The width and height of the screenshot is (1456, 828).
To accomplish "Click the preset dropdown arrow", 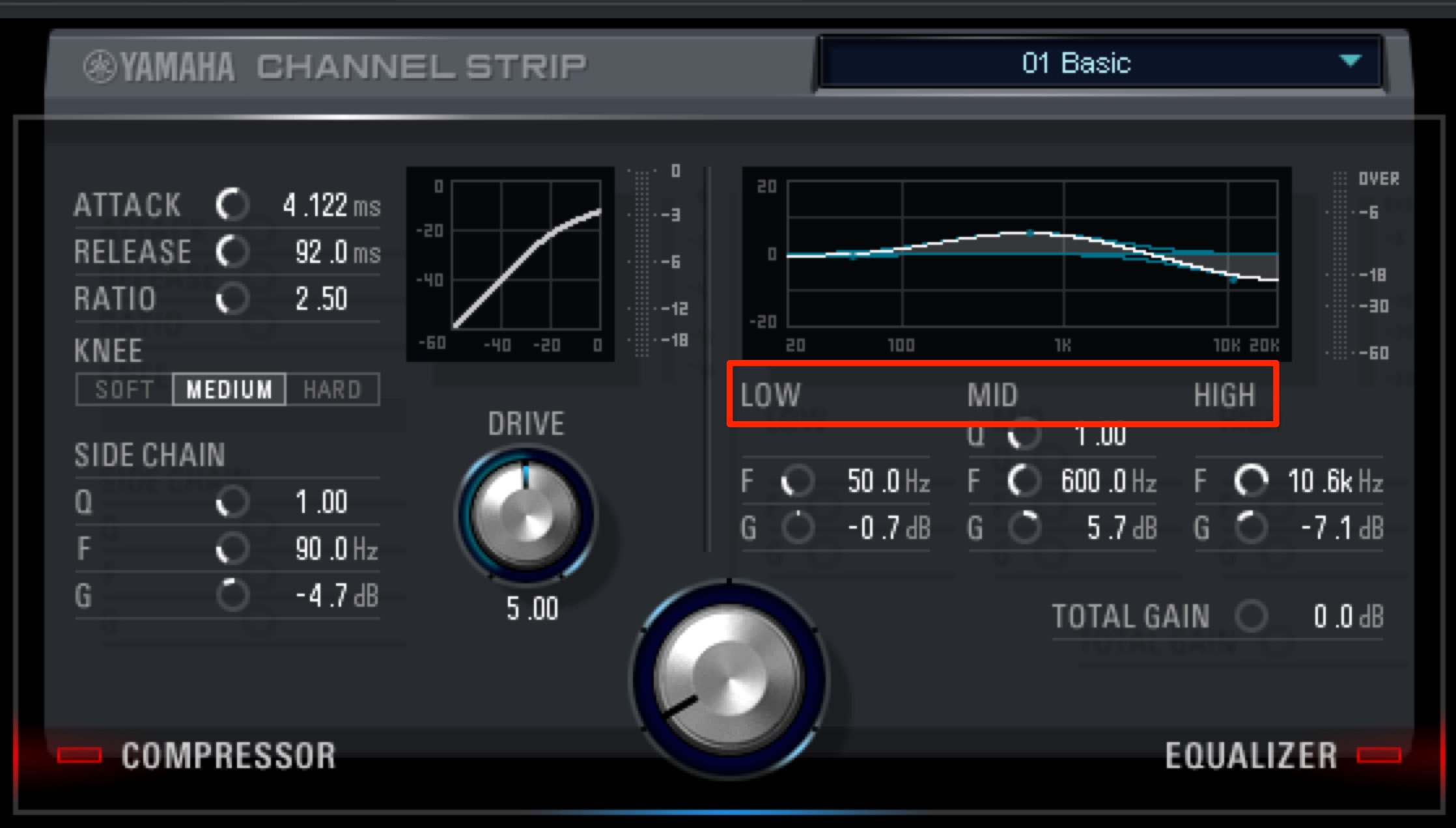I will pyautogui.click(x=1350, y=61).
